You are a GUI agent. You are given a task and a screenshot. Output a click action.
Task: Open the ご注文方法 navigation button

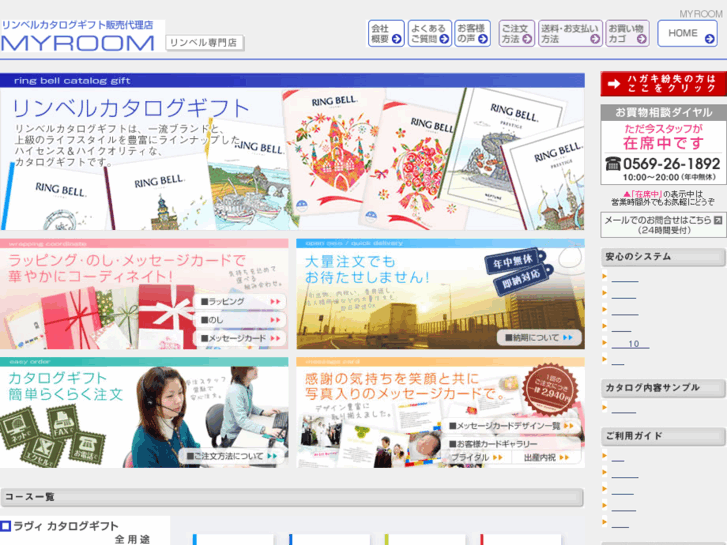[516, 33]
